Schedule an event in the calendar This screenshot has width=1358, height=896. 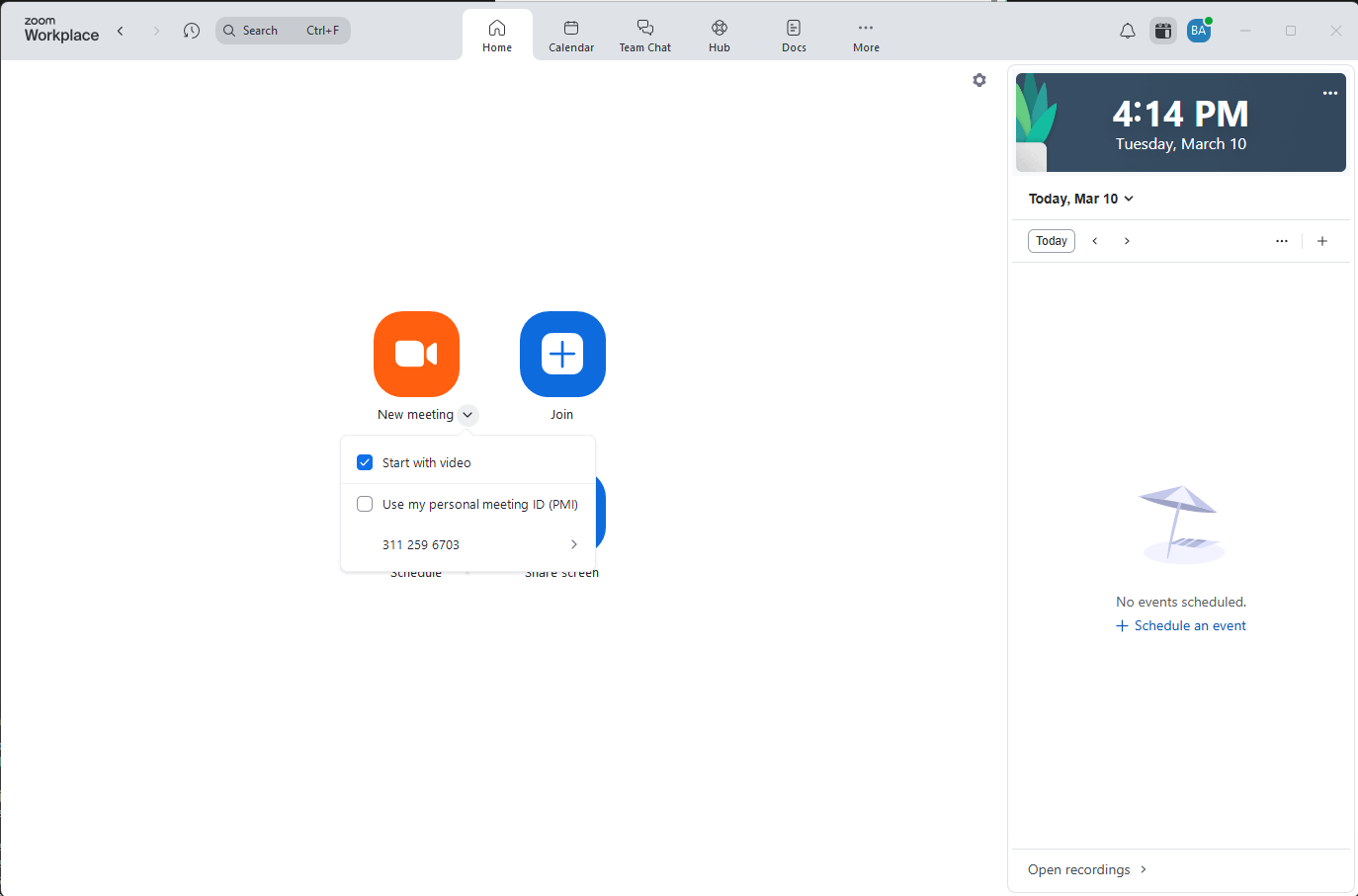(1180, 624)
